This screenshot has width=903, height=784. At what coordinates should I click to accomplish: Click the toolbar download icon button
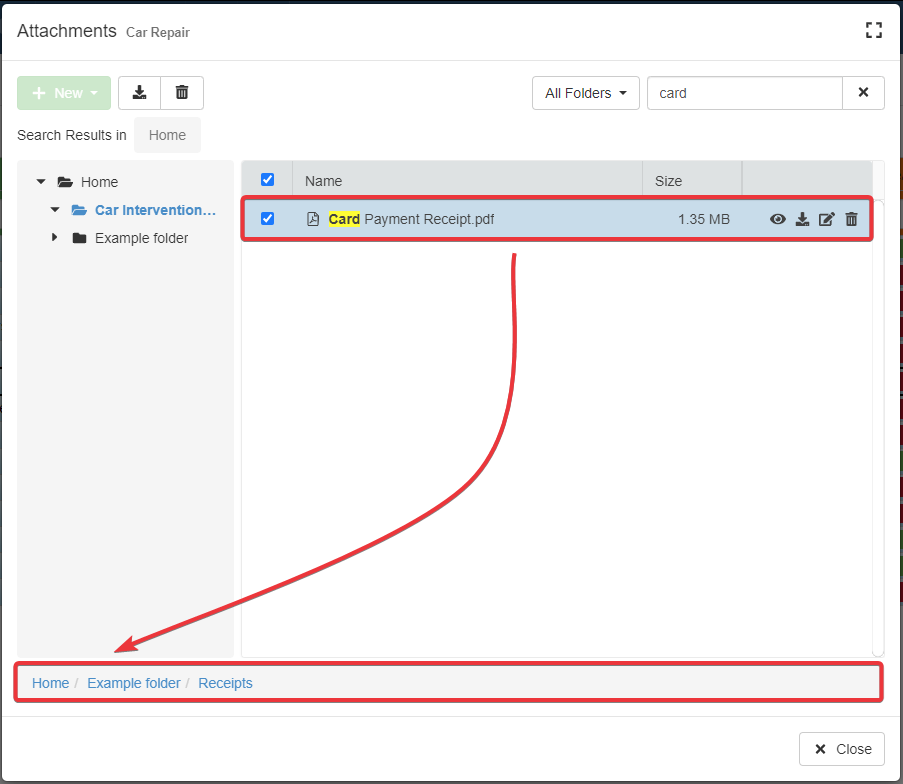click(x=140, y=93)
